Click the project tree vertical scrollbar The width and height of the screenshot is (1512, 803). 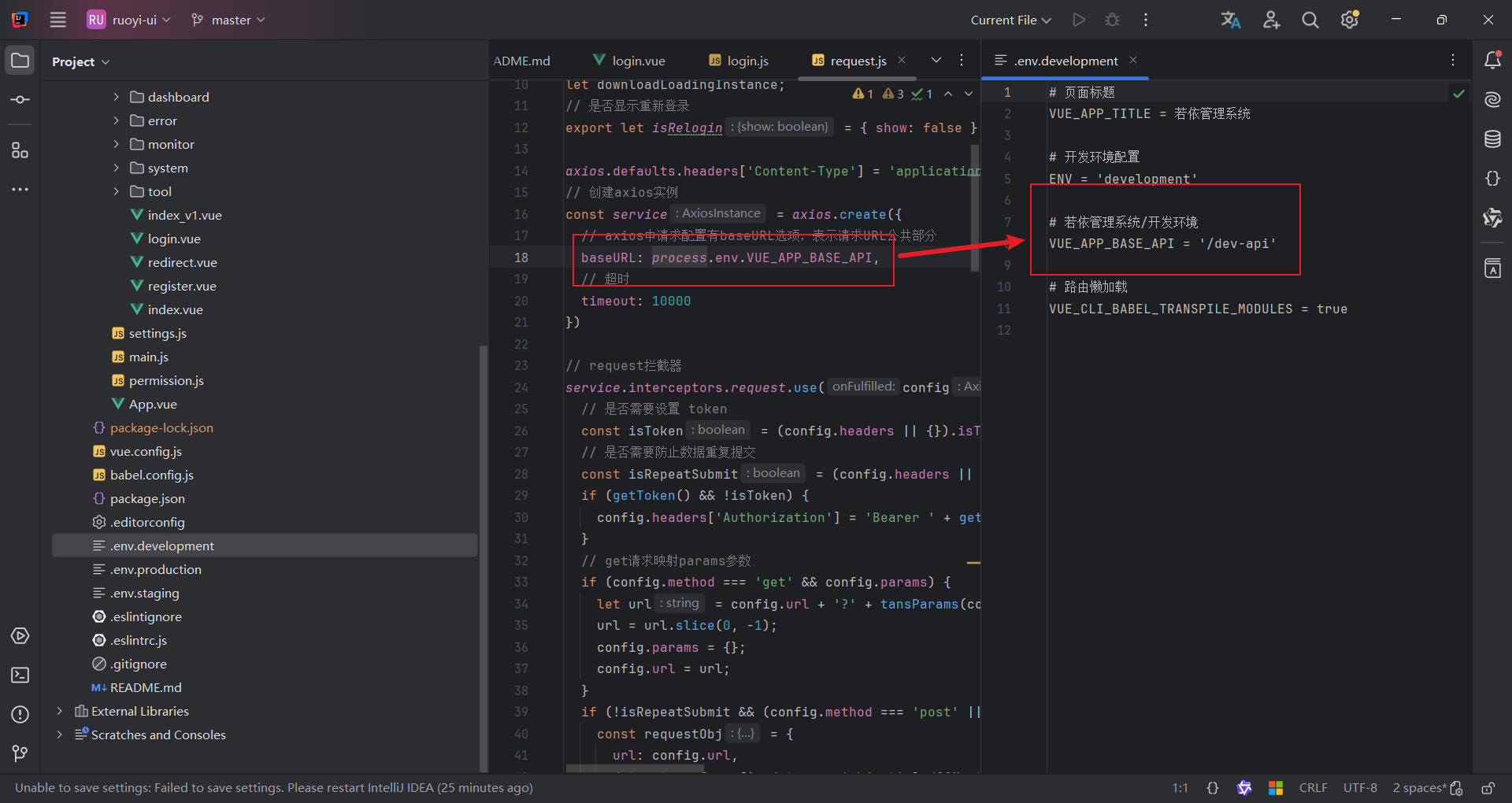(x=484, y=559)
